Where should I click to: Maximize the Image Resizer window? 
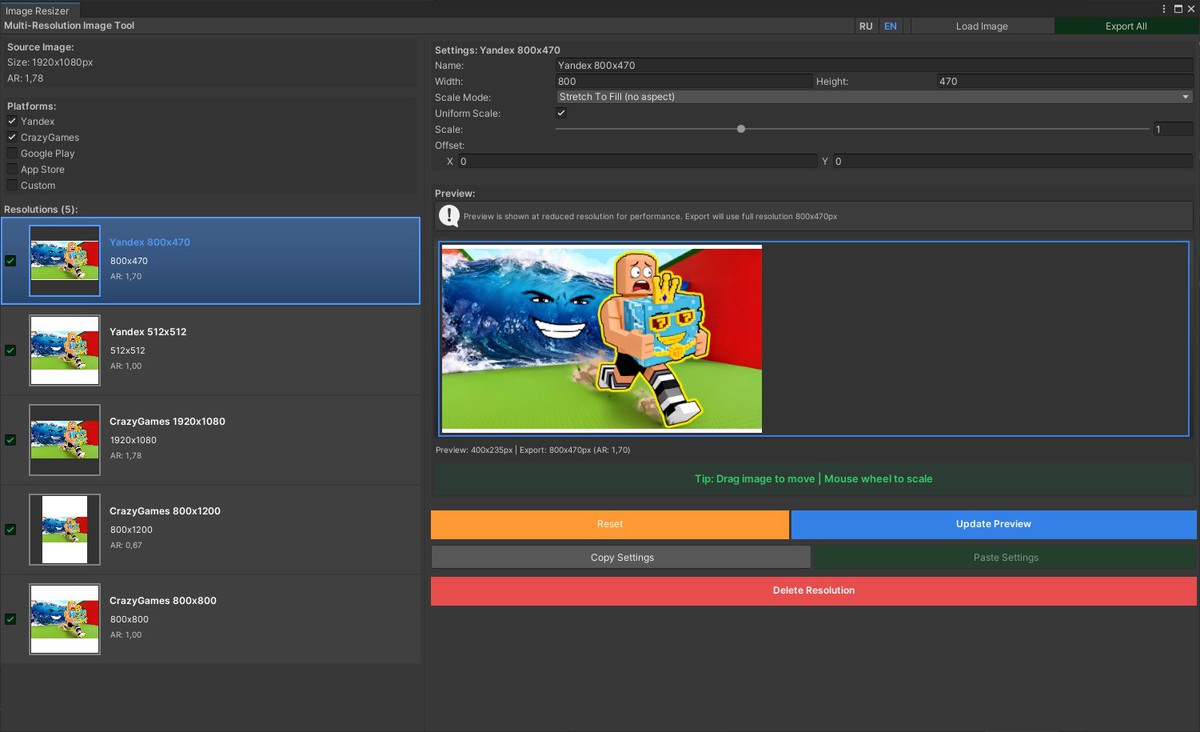click(1177, 9)
